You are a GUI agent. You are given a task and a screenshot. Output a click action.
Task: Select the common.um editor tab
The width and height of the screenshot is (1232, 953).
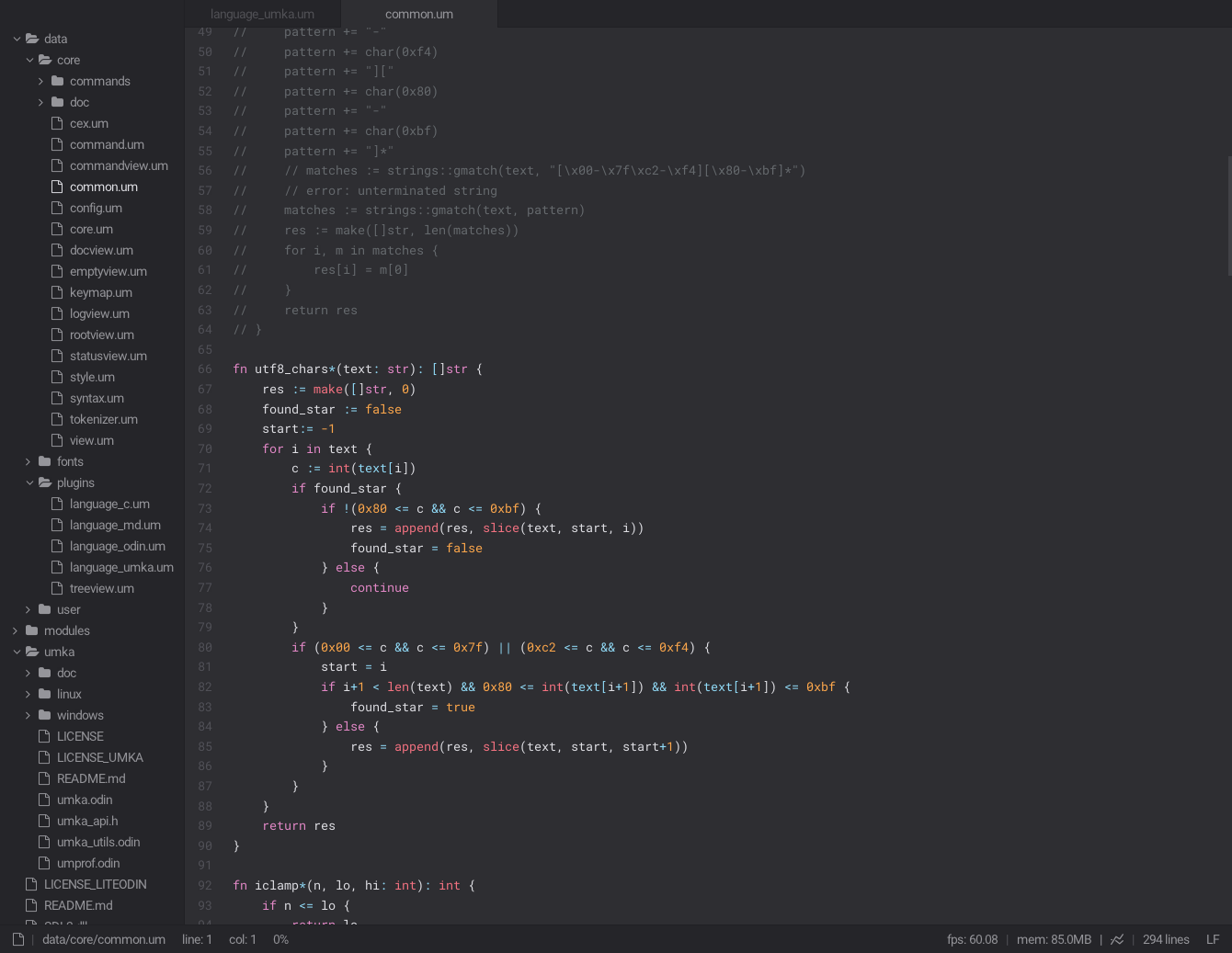419,14
